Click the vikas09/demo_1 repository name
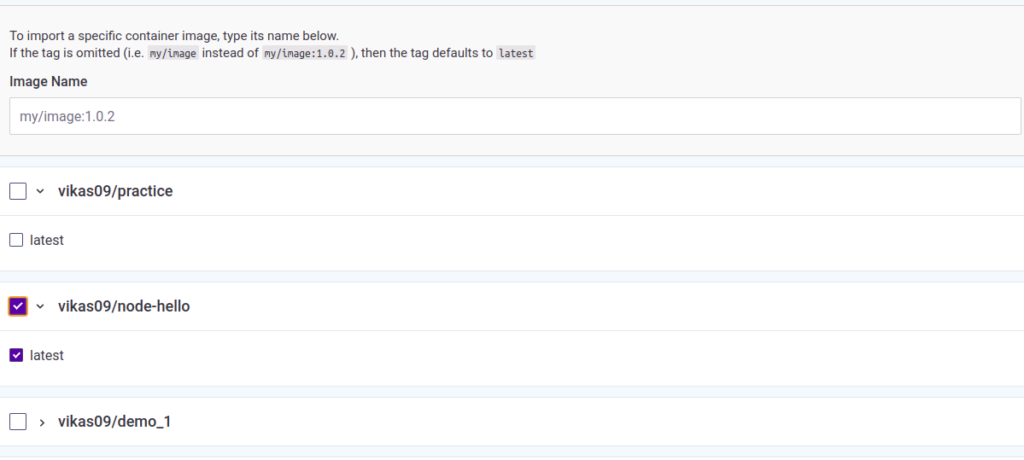The image size is (1024, 460). [x=114, y=422]
